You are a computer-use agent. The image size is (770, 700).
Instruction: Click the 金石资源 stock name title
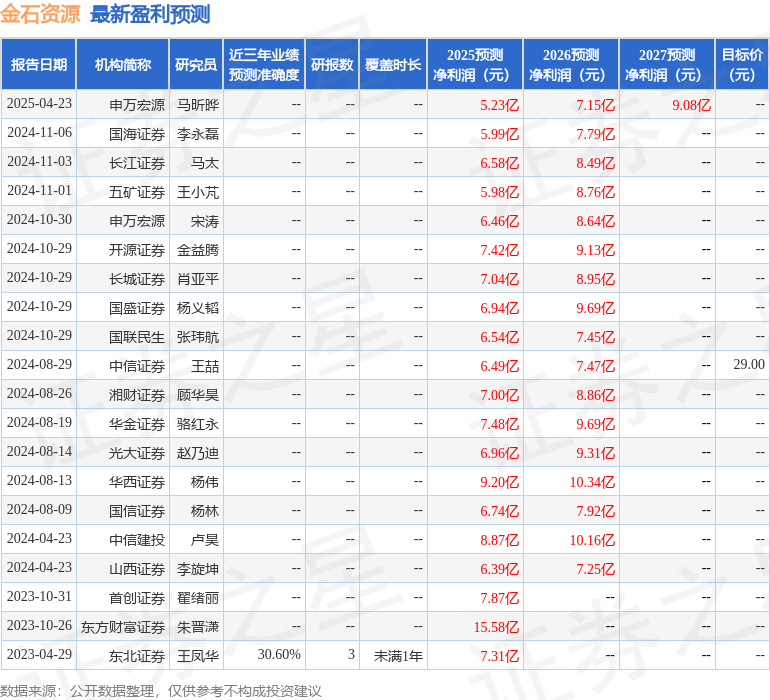[41, 15]
